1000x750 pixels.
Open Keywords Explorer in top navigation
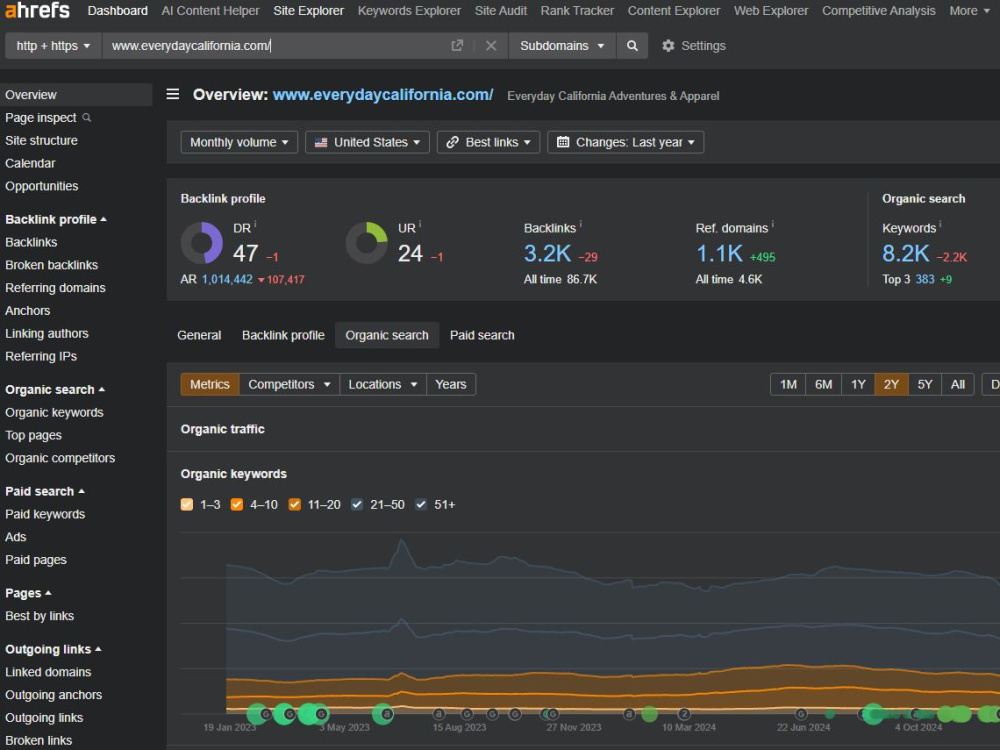[x=409, y=11]
